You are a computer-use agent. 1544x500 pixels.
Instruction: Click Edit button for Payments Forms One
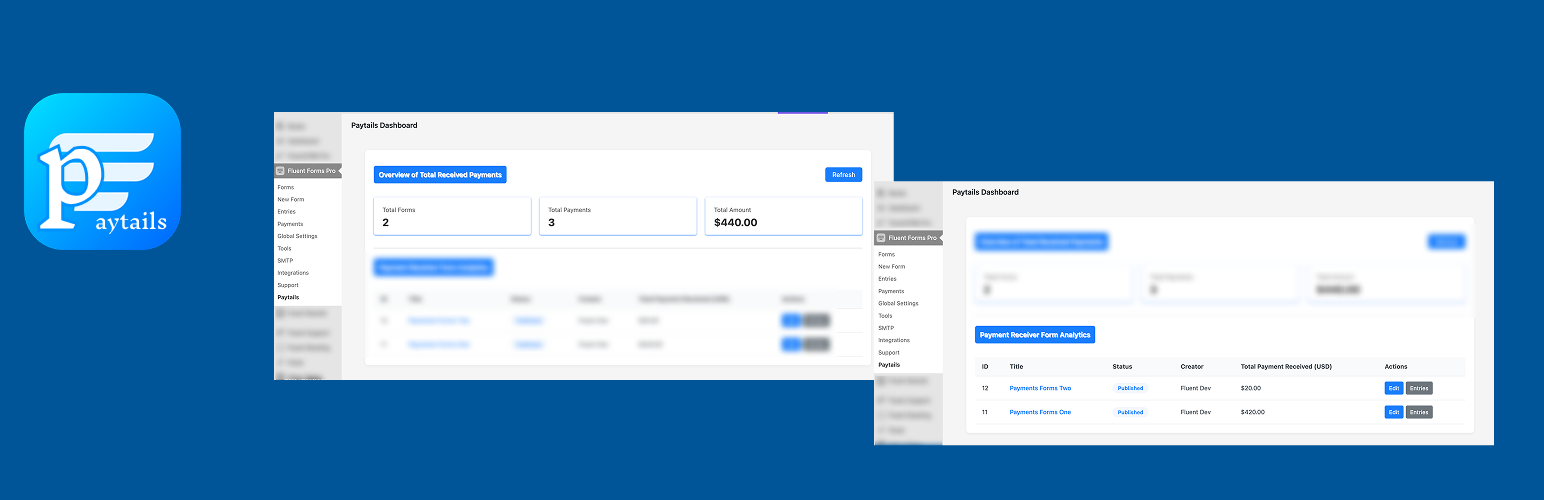click(1394, 412)
